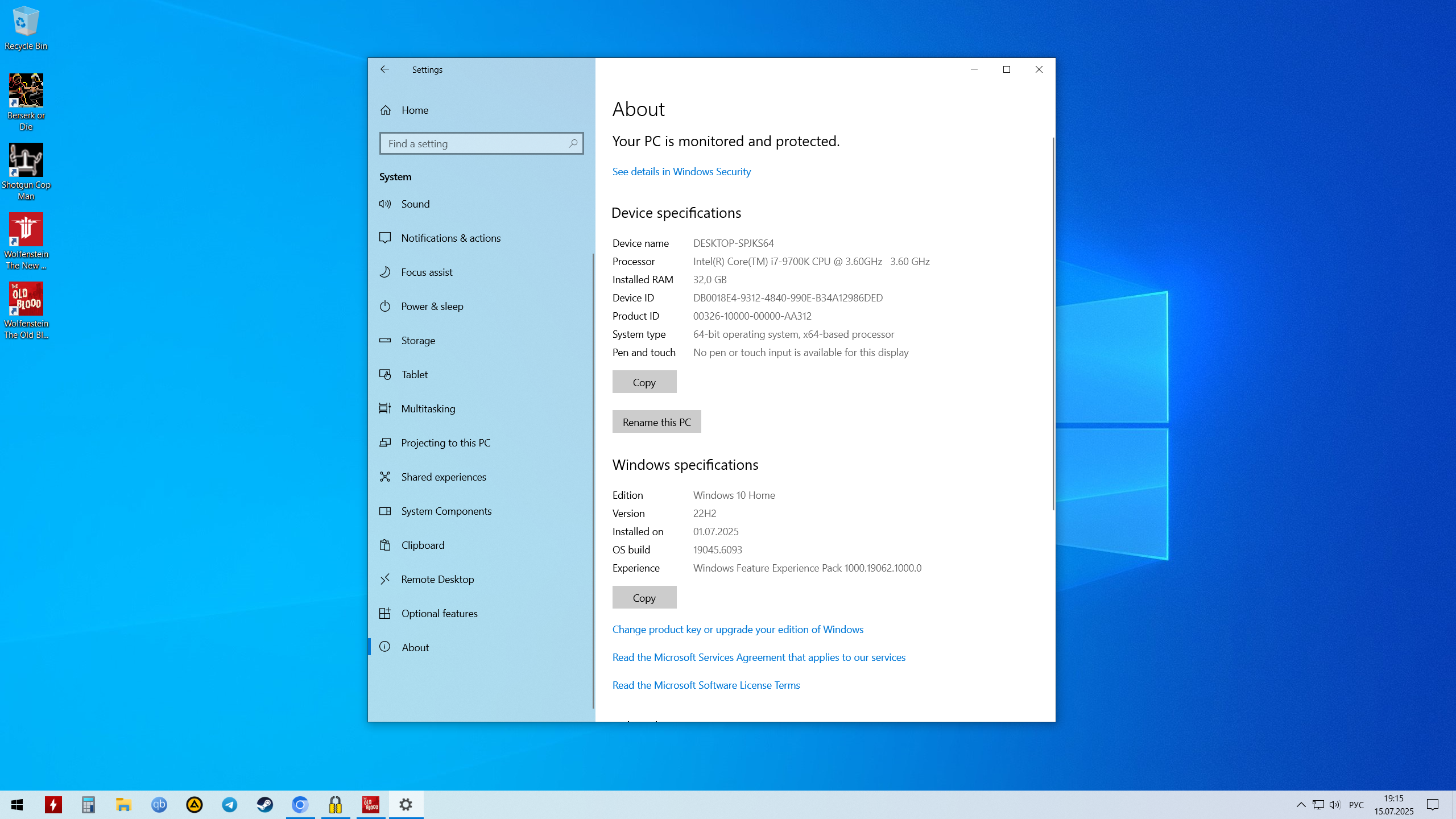
Task: Open Change product key or upgrade link
Action: click(738, 630)
